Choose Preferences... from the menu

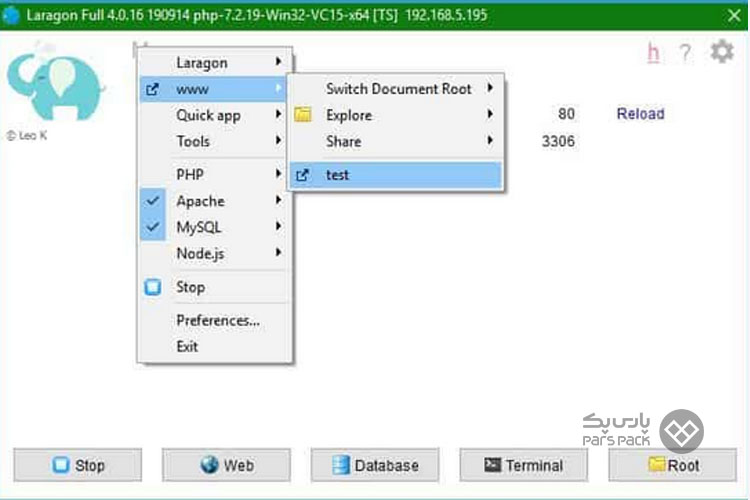click(x=215, y=321)
